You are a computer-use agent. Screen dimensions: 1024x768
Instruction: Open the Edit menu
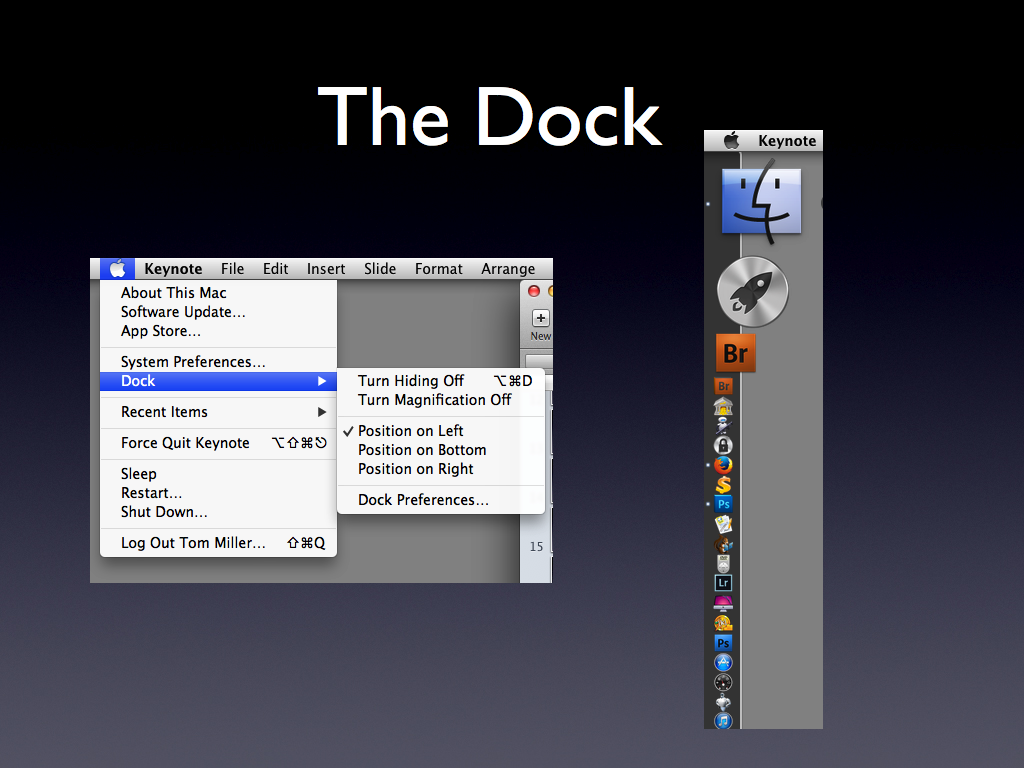click(x=276, y=268)
